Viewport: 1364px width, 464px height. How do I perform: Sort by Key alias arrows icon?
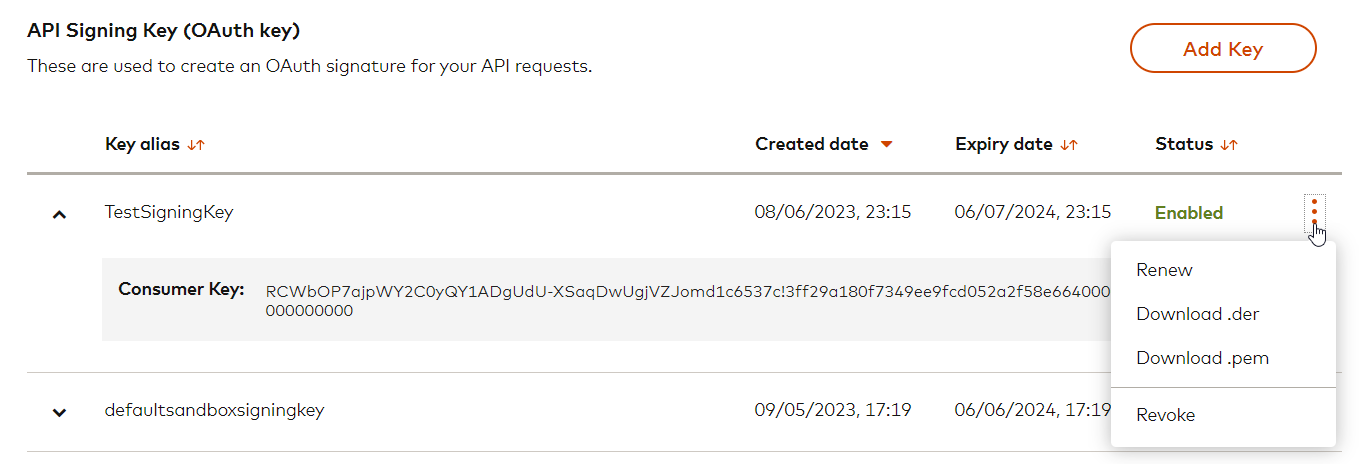click(196, 145)
